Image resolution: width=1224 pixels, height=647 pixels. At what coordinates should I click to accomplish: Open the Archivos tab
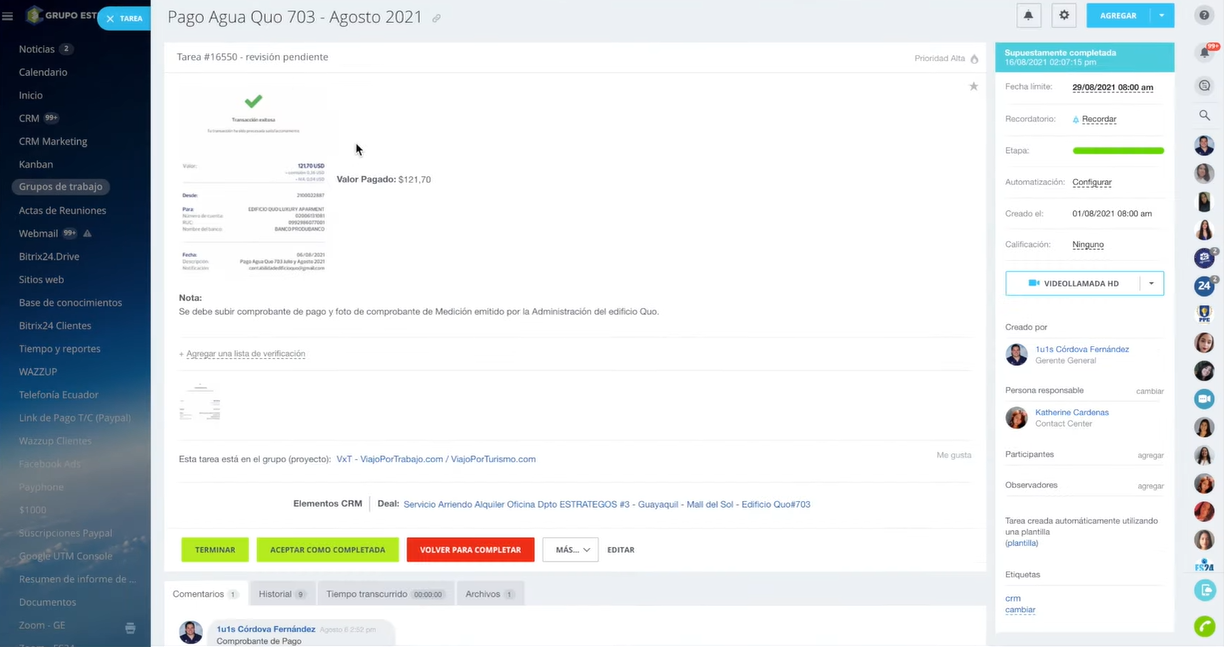[489, 594]
